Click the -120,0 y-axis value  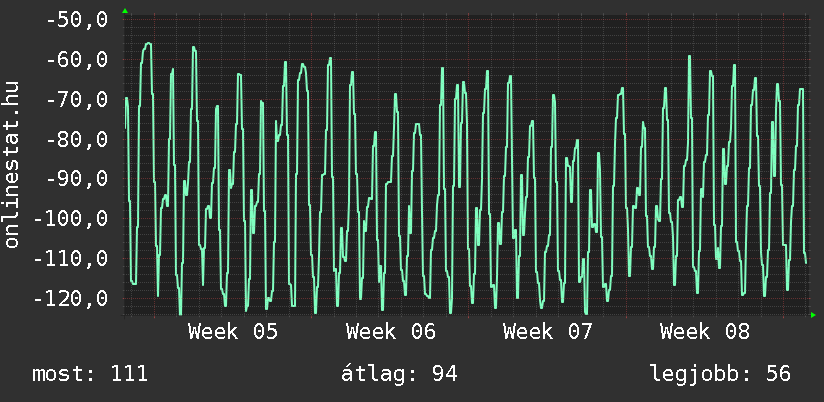(x=69, y=299)
